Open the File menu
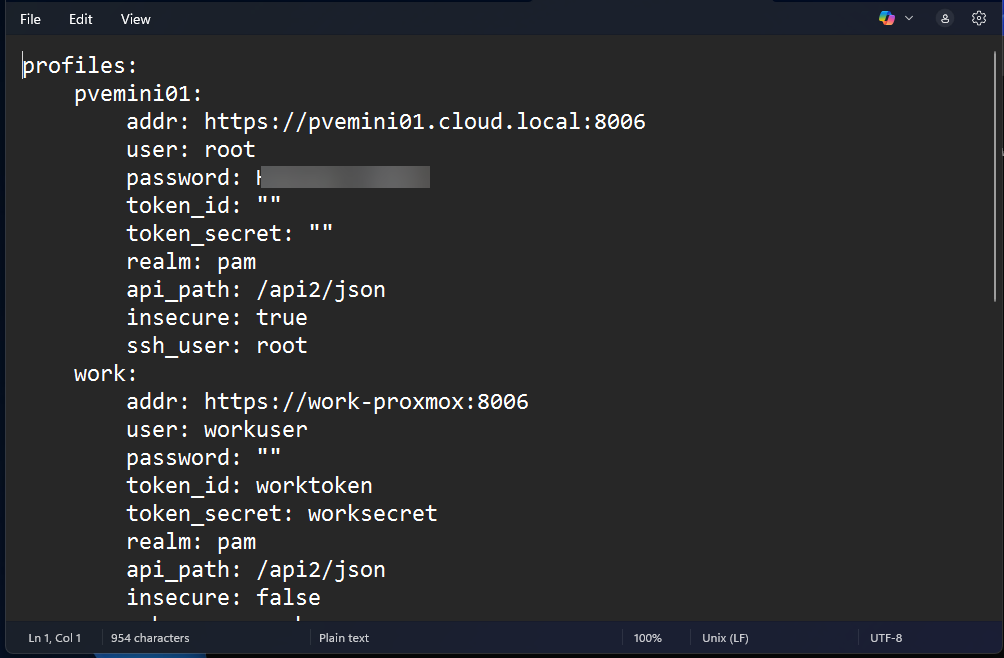The image size is (1004, 658). click(x=30, y=18)
